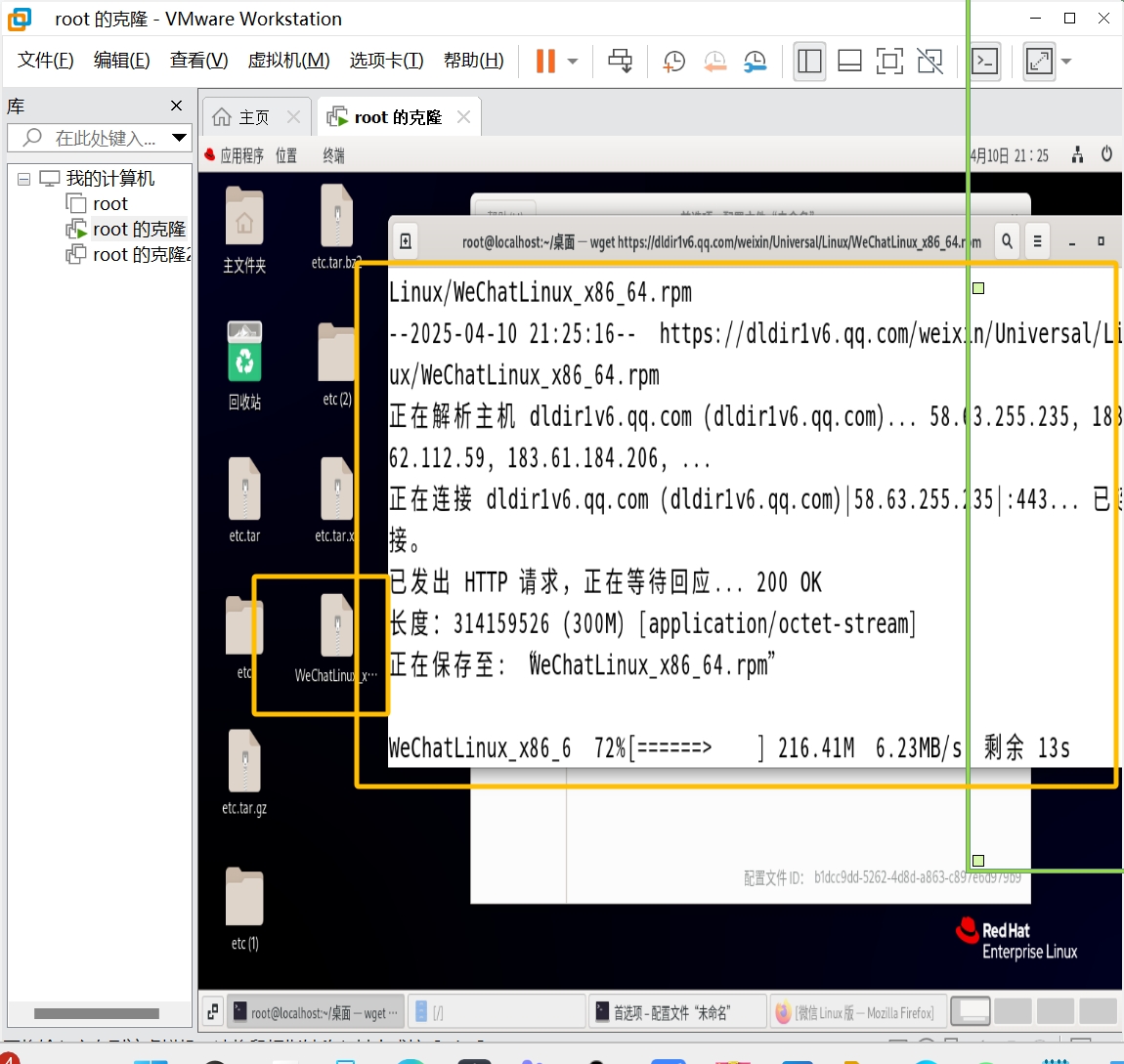The image size is (1124, 1064).
Task: Revert VM to previous snapshot
Action: click(713, 62)
